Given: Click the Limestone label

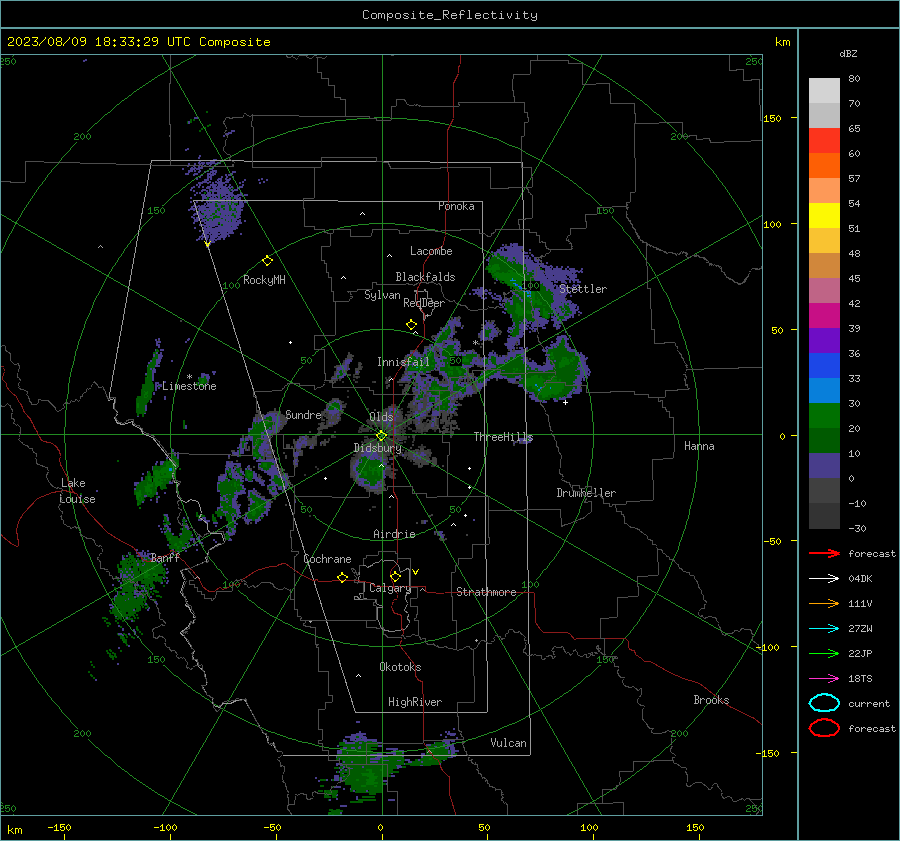Looking at the screenshot, I should click(189, 386).
